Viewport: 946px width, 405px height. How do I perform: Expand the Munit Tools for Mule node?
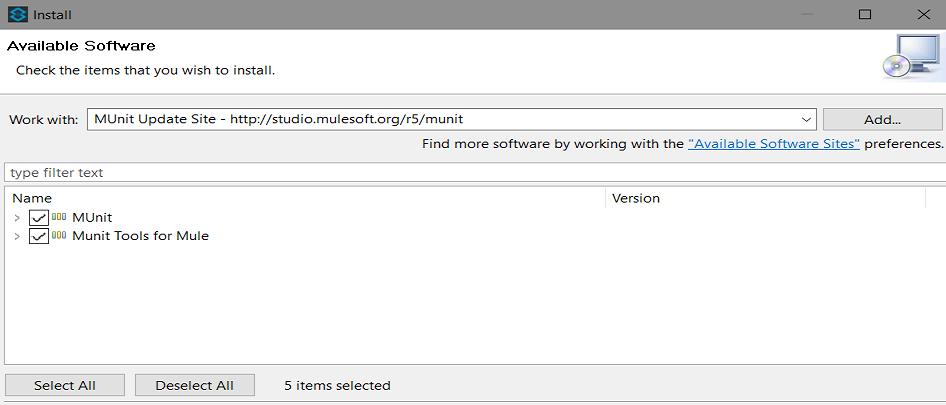(17, 237)
